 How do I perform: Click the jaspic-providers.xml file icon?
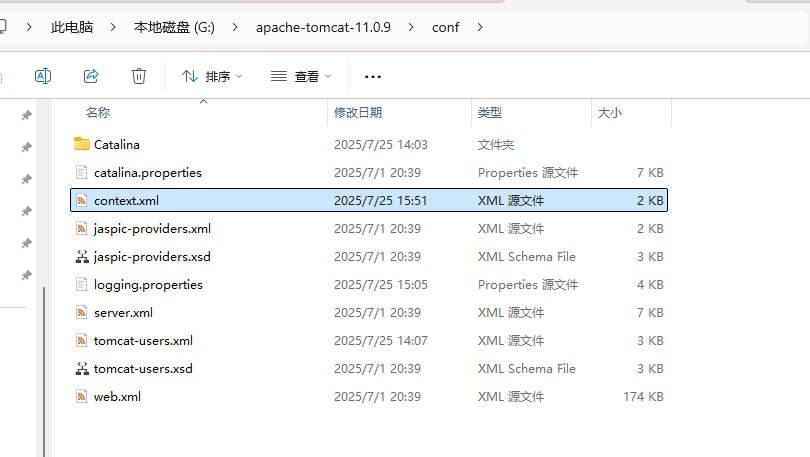81,228
